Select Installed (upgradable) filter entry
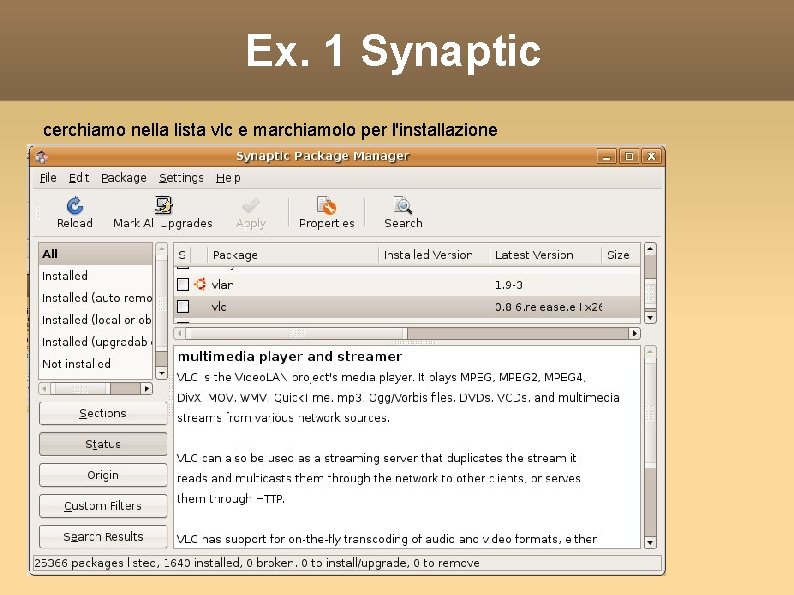 click(96, 342)
